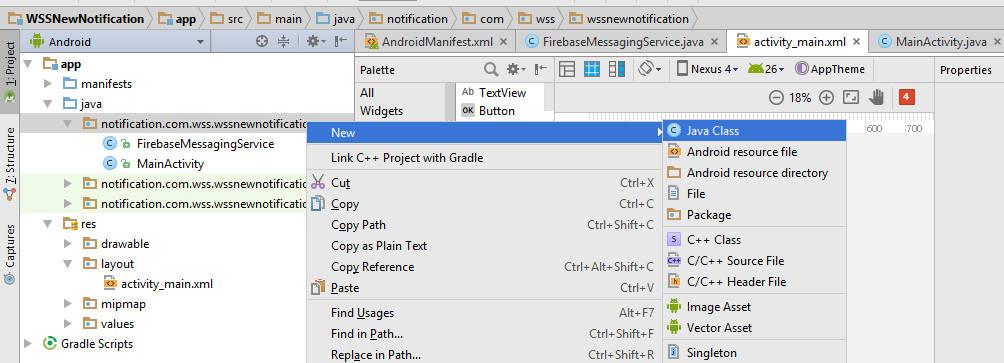The width and height of the screenshot is (1004, 363).
Task: Toggle design and blueprint combined view
Action: click(x=617, y=69)
